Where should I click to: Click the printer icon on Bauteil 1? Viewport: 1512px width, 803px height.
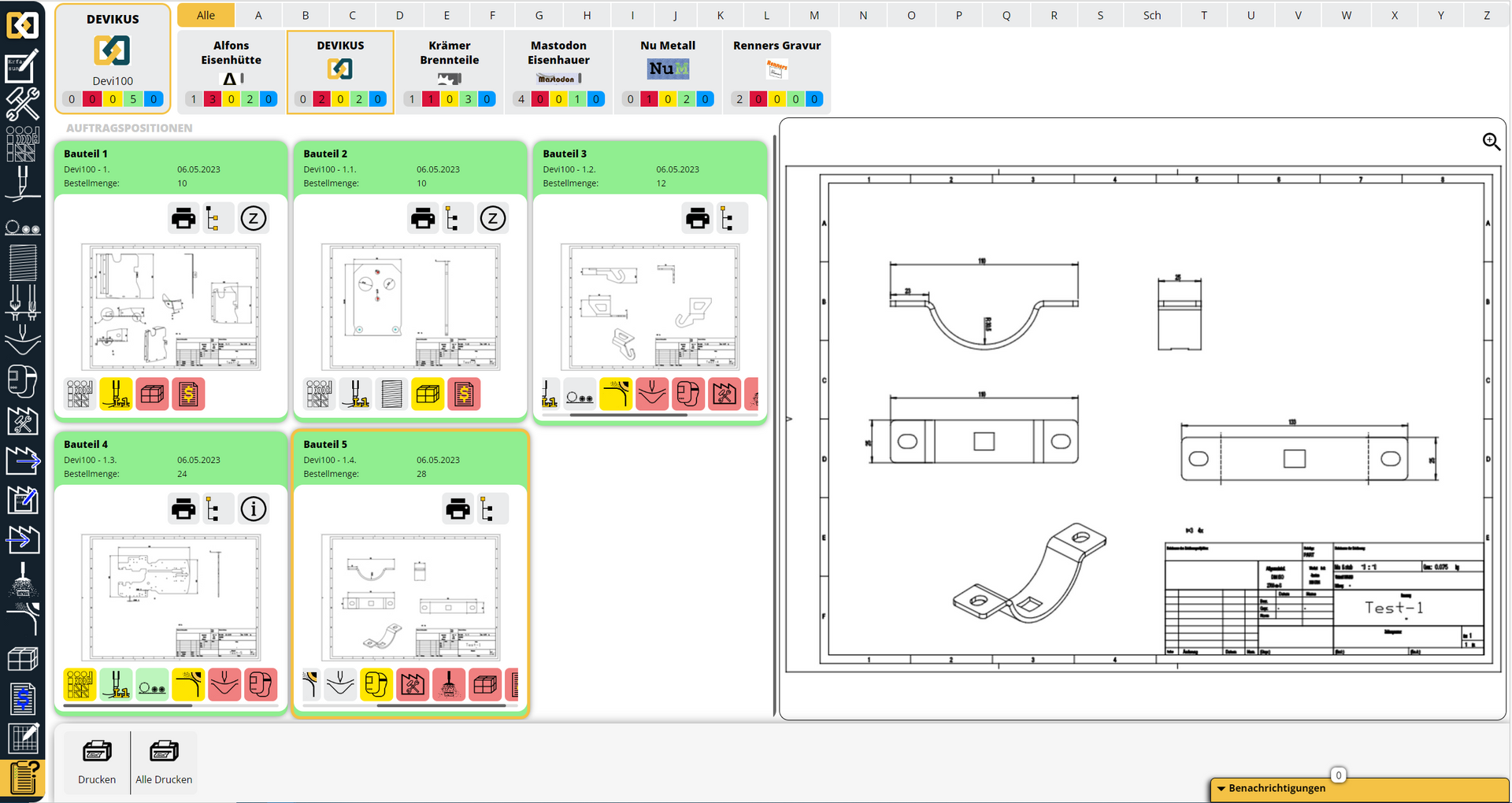pyautogui.click(x=183, y=218)
